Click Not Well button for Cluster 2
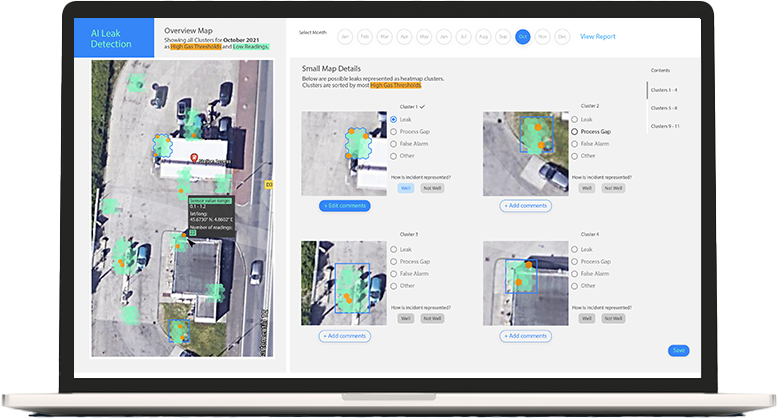The image size is (778, 419). pos(613,188)
